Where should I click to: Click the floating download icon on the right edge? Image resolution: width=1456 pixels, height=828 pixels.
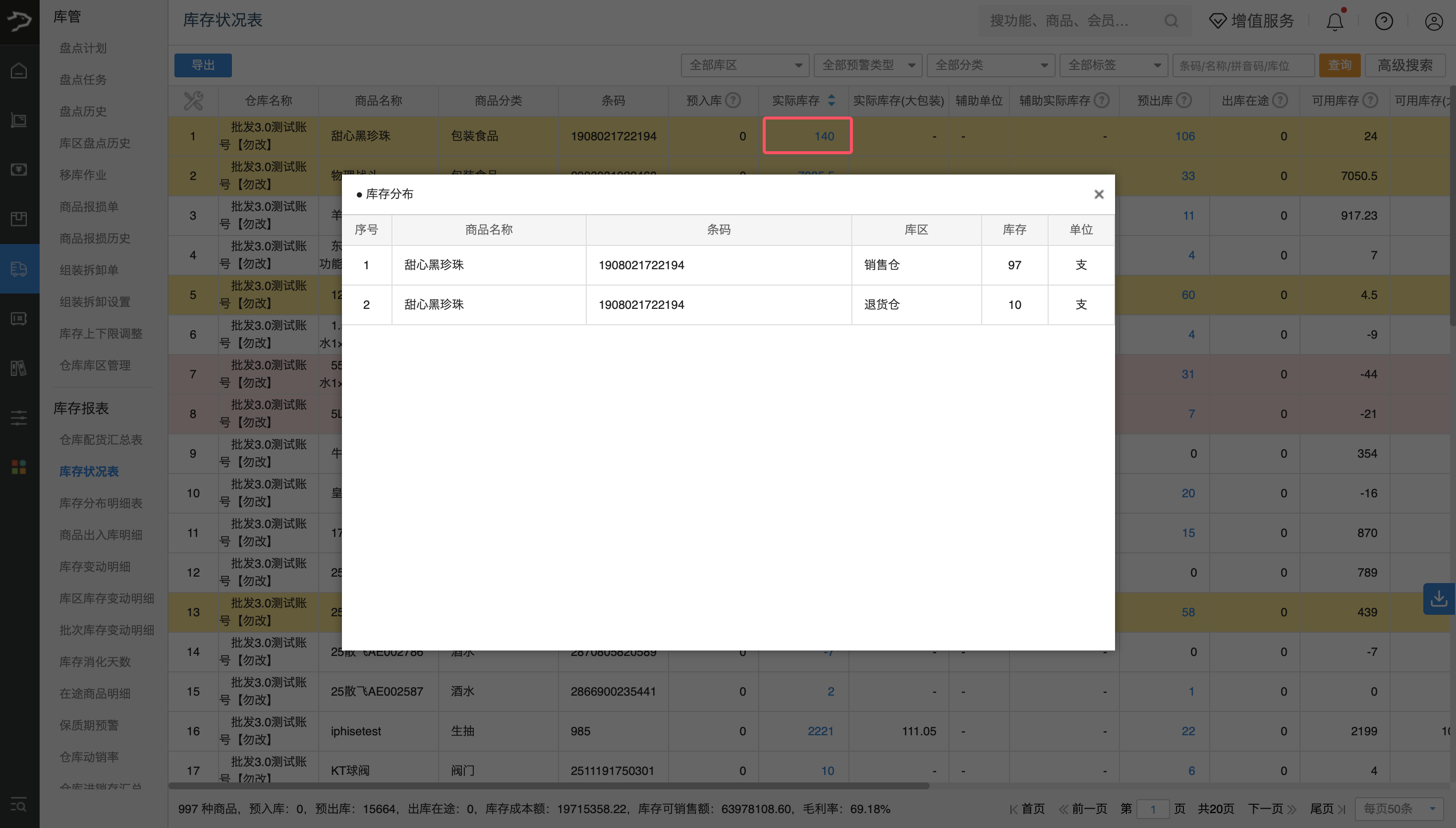tap(1439, 598)
